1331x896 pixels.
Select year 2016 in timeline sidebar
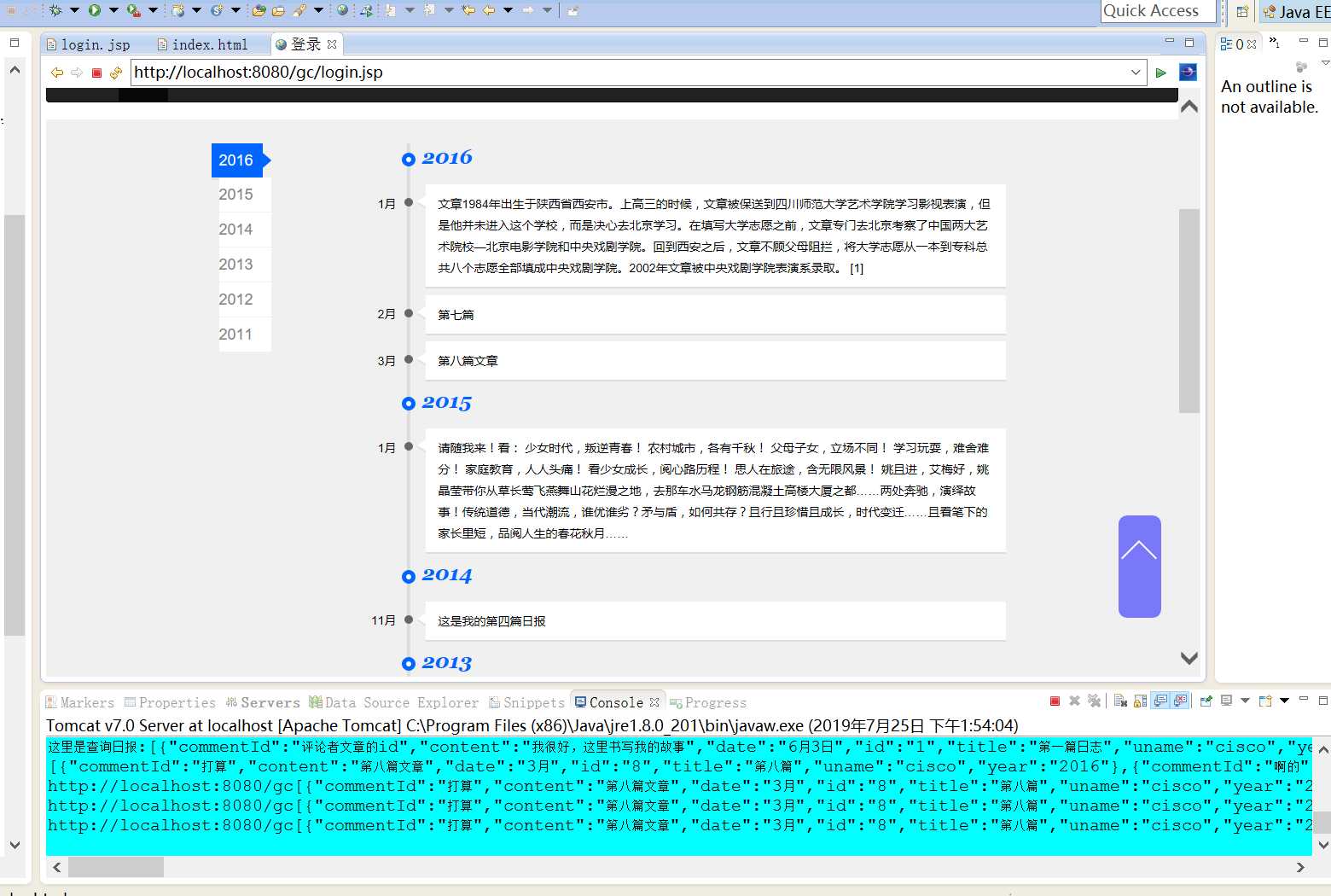tap(236, 160)
